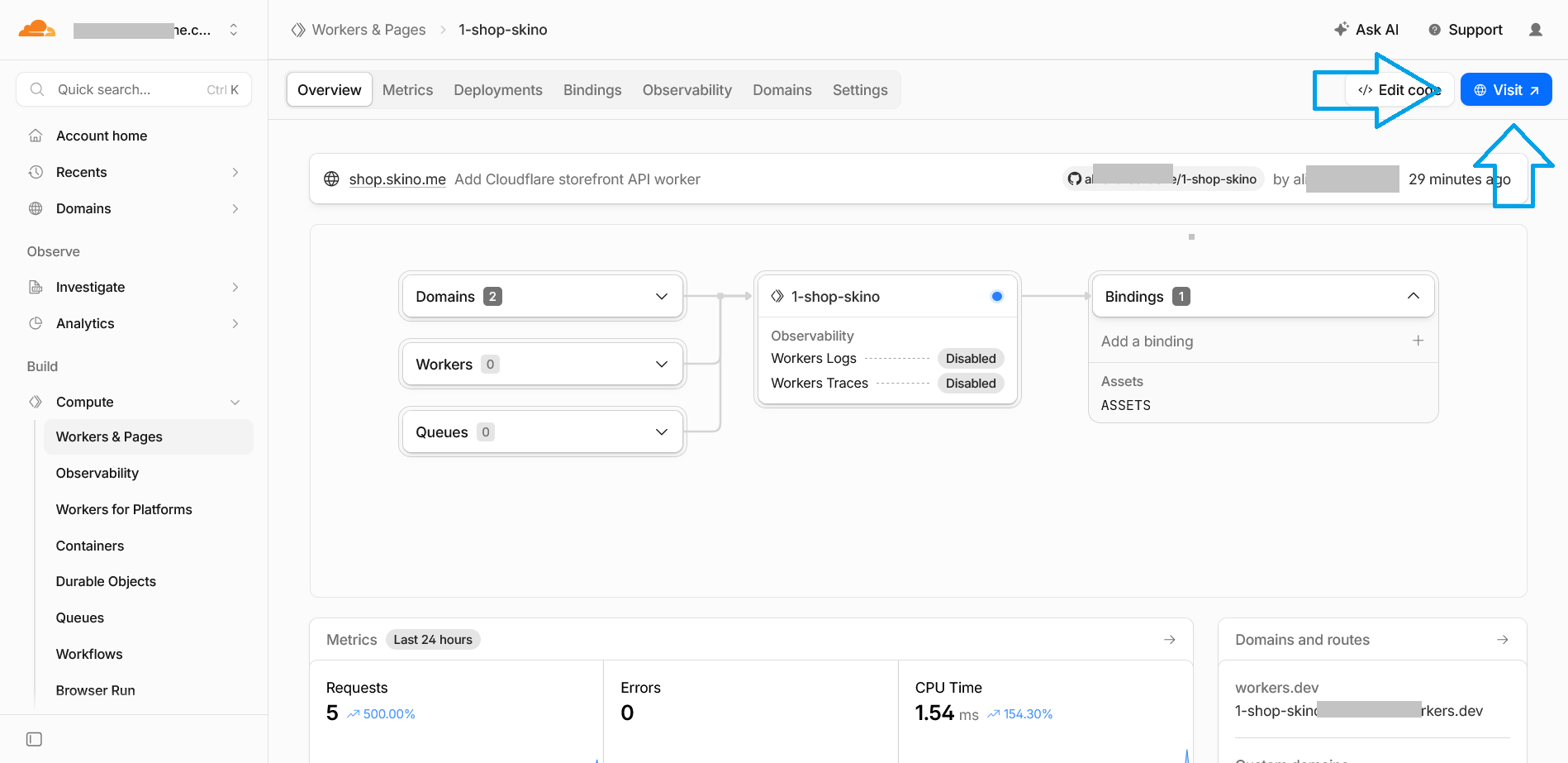Open Durable Objects page
The width and height of the screenshot is (1568, 763).
(106, 581)
